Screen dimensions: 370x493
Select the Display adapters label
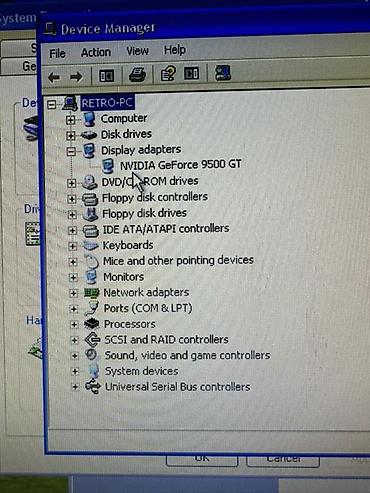pyautogui.click(x=141, y=150)
